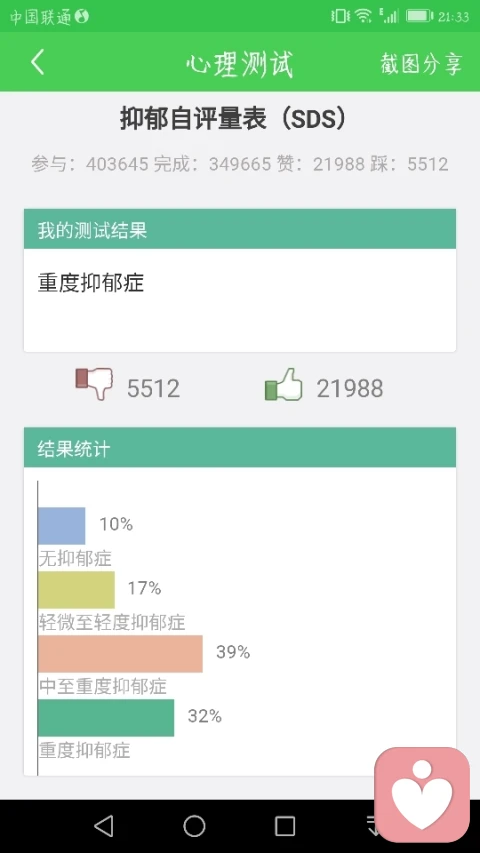Tap the 重度抑郁症 result text card
The image size is (480, 853).
point(240,300)
